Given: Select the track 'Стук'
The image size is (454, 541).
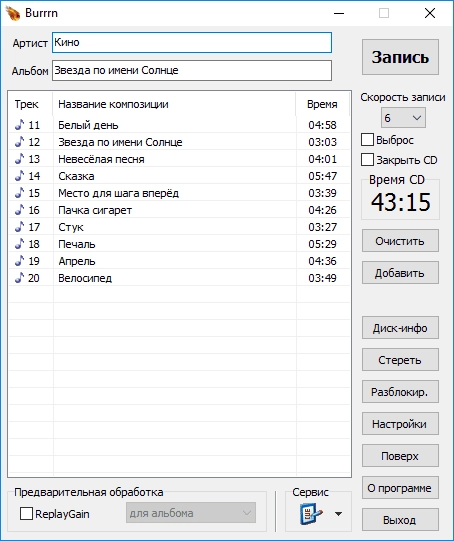Looking at the screenshot, I should click(71, 227).
